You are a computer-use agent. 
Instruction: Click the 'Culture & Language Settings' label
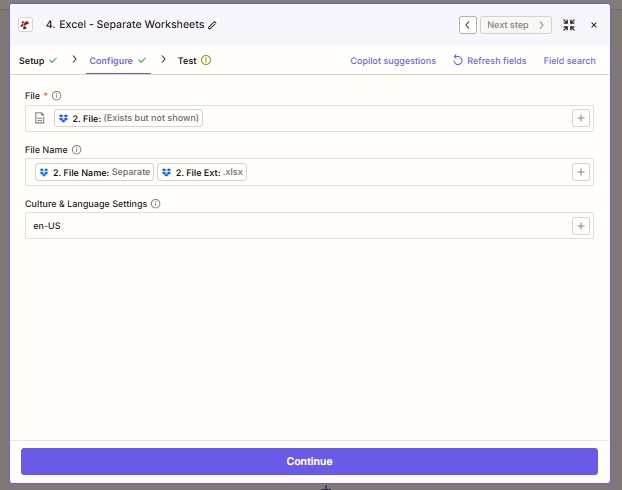(86, 204)
